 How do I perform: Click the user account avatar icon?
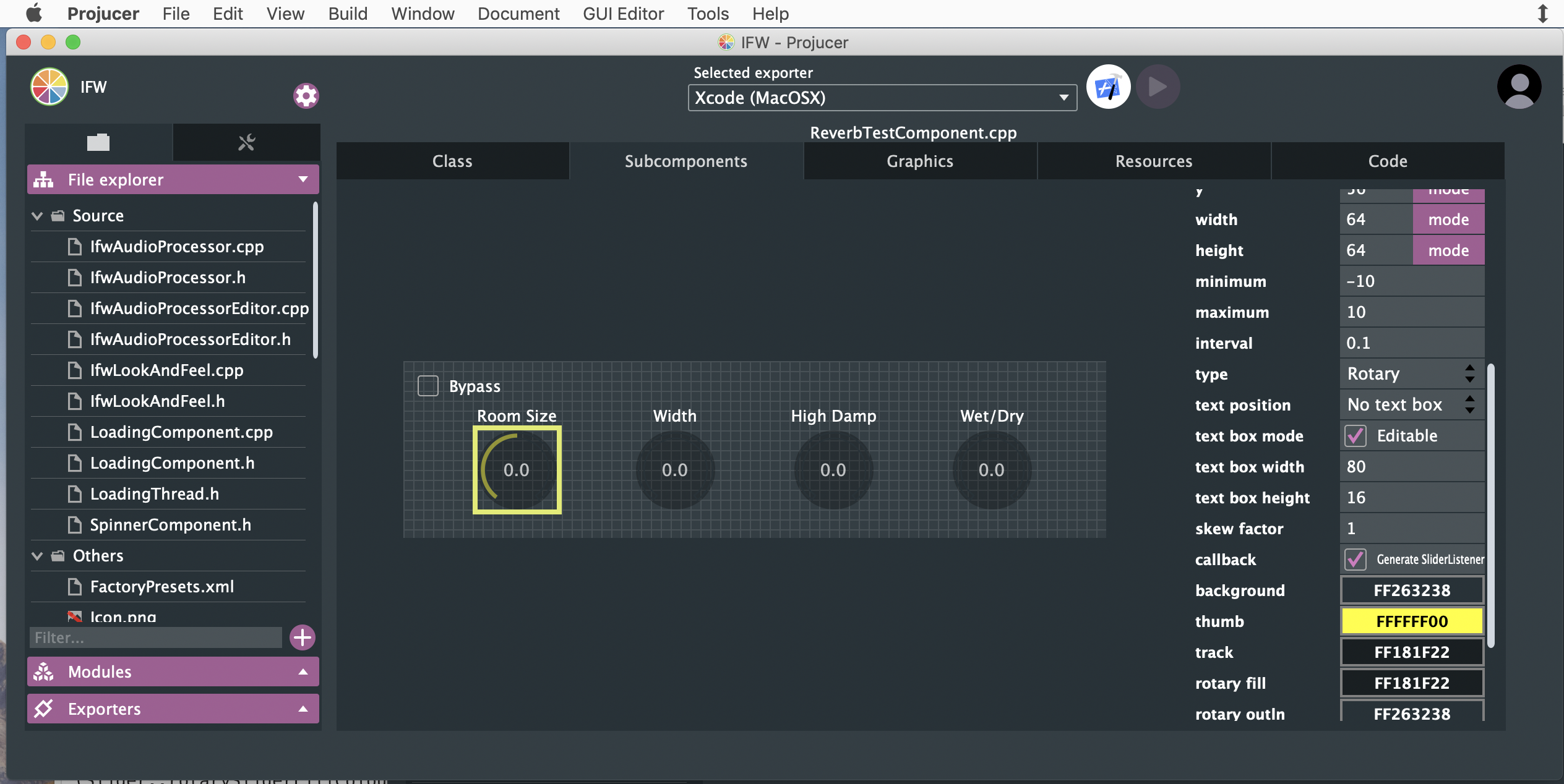pyautogui.click(x=1518, y=87)
